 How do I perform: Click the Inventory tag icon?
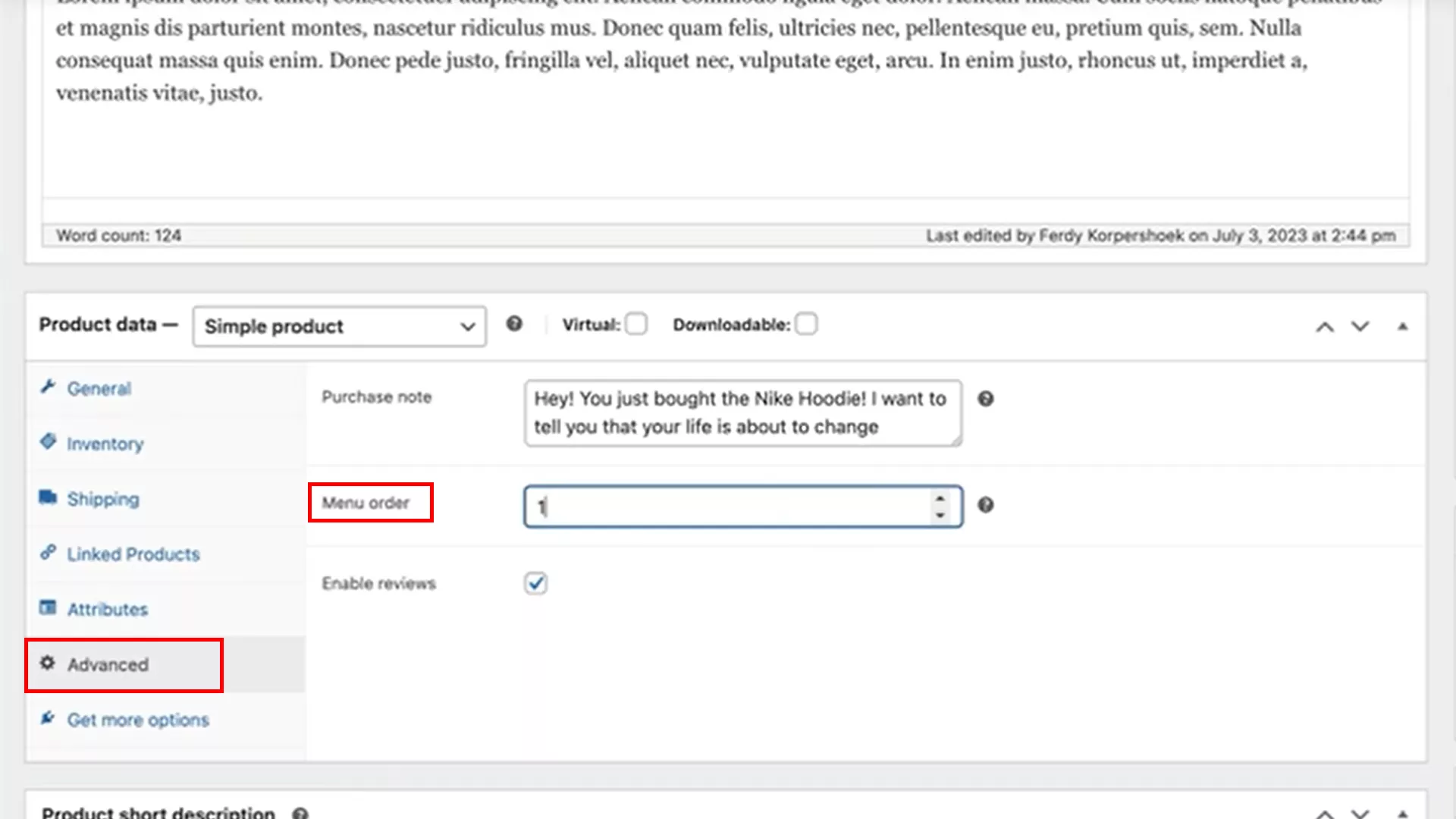click(49, 442)
